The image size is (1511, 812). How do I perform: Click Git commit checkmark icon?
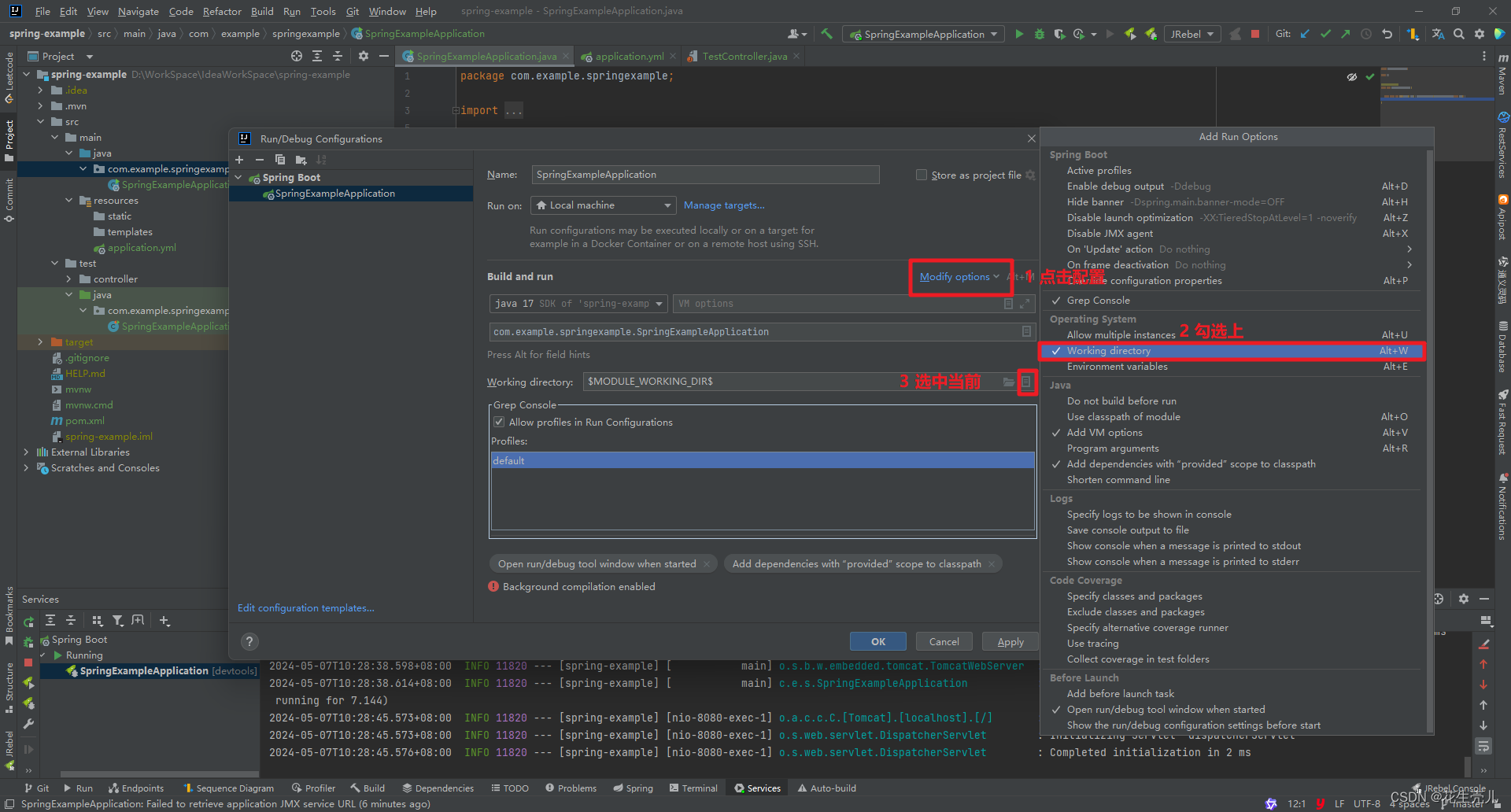coord(1325,34)
